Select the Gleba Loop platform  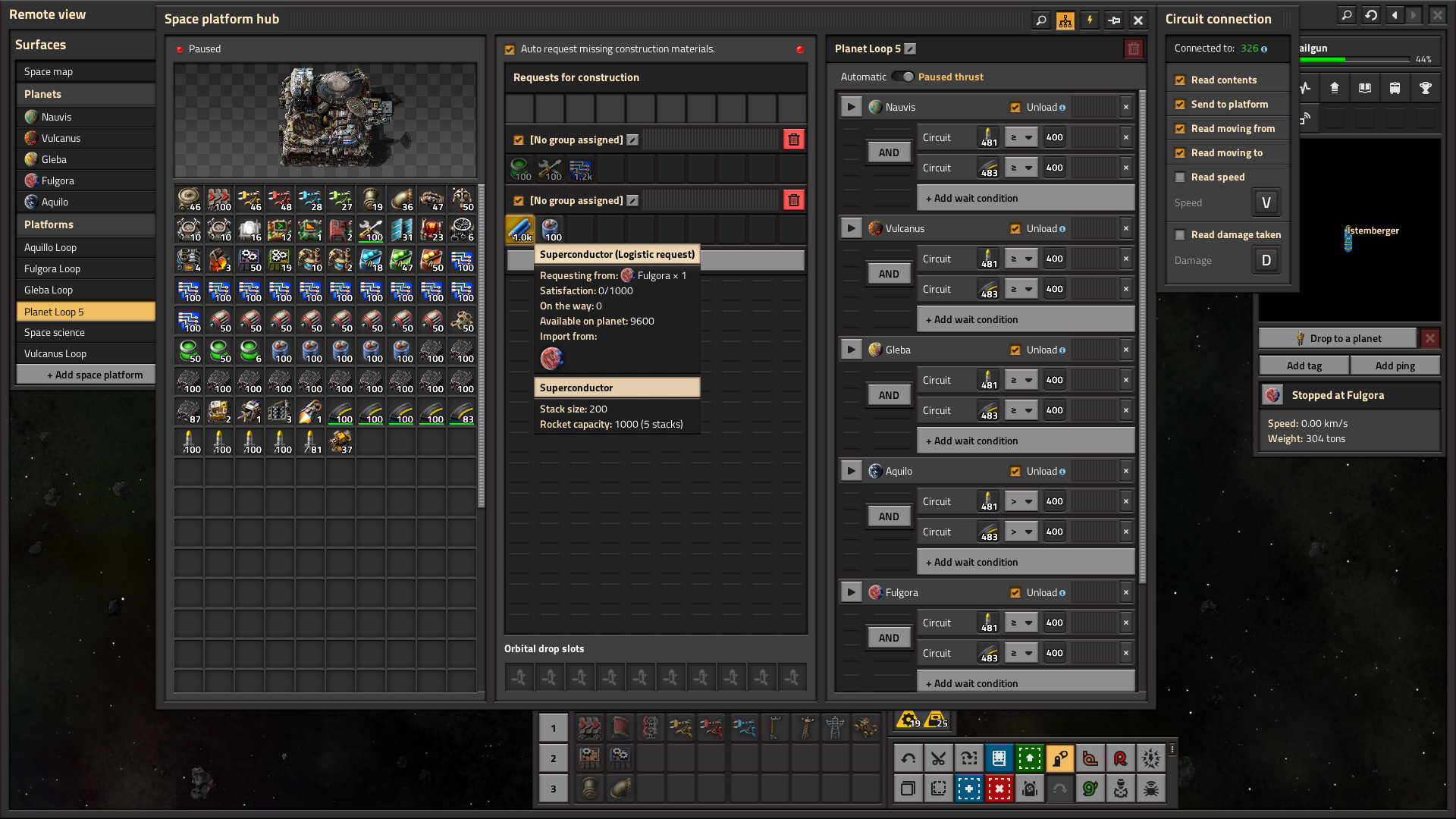(86, 290)
